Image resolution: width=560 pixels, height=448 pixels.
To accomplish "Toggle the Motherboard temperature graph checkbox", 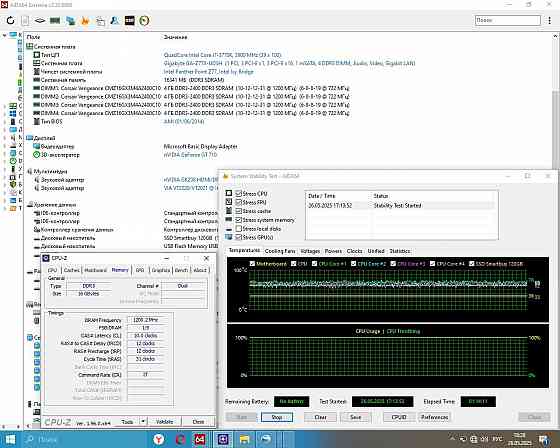I will coord(252,264).
